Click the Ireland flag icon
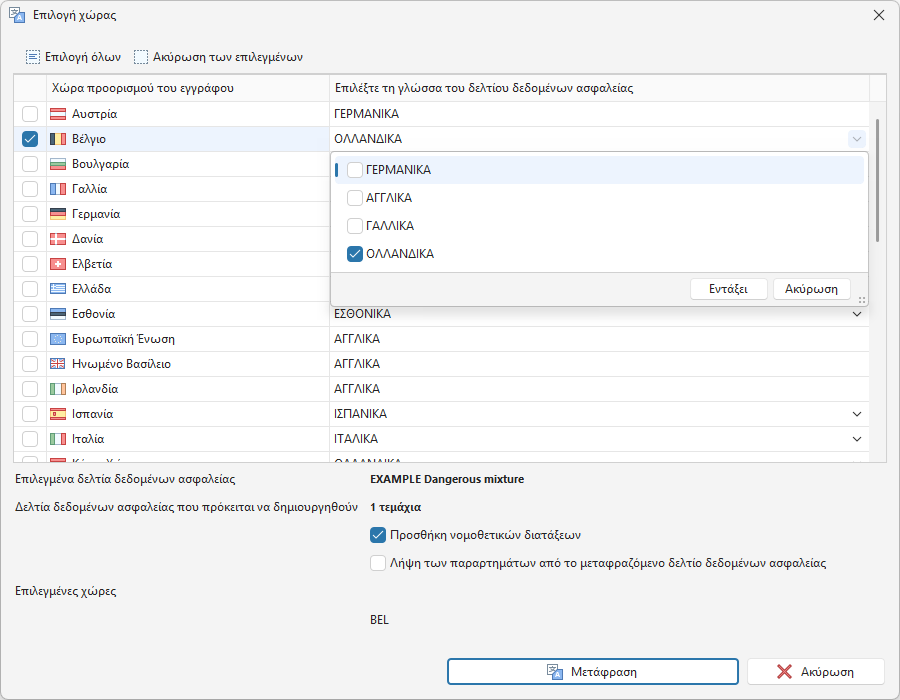The image size is (900, 700). [58, 389]
